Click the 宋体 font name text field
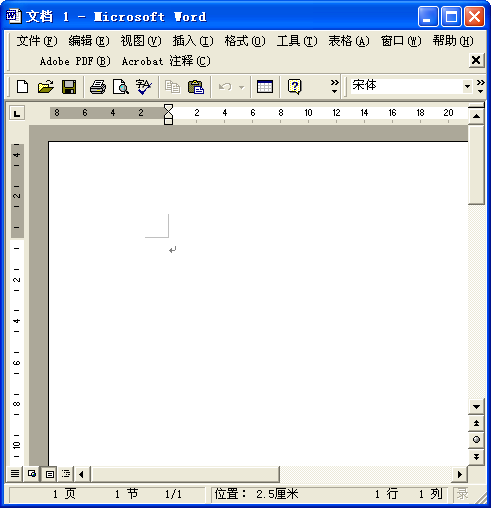Screen dimensions: 491x508 (406, 86)
